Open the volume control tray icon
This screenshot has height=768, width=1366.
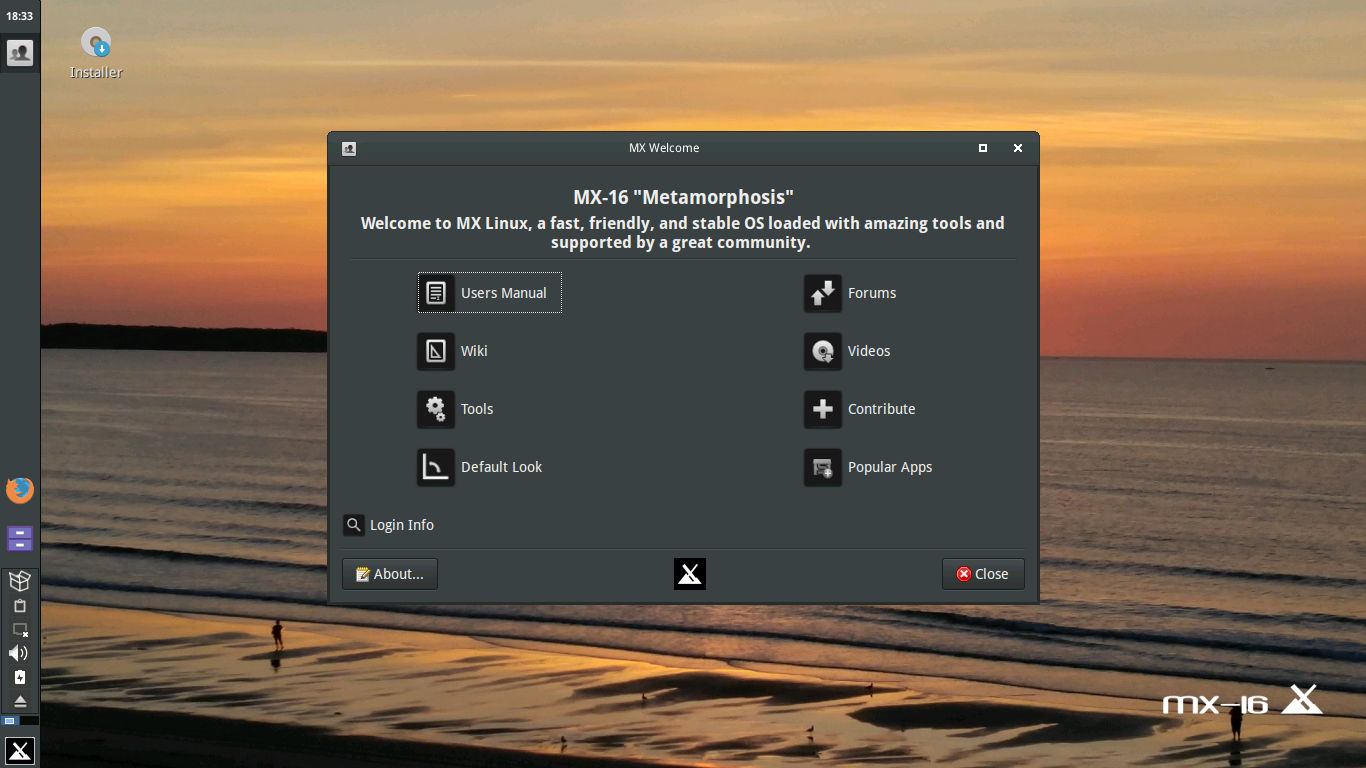[x=19, y=653]
